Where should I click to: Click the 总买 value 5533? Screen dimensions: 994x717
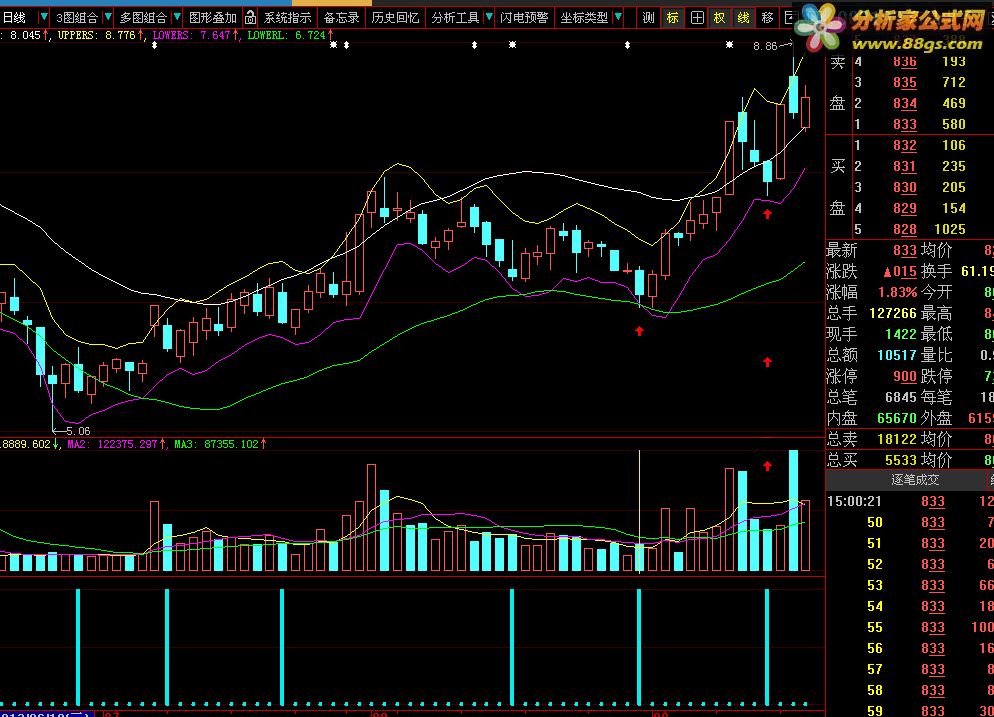coord(901,460)
